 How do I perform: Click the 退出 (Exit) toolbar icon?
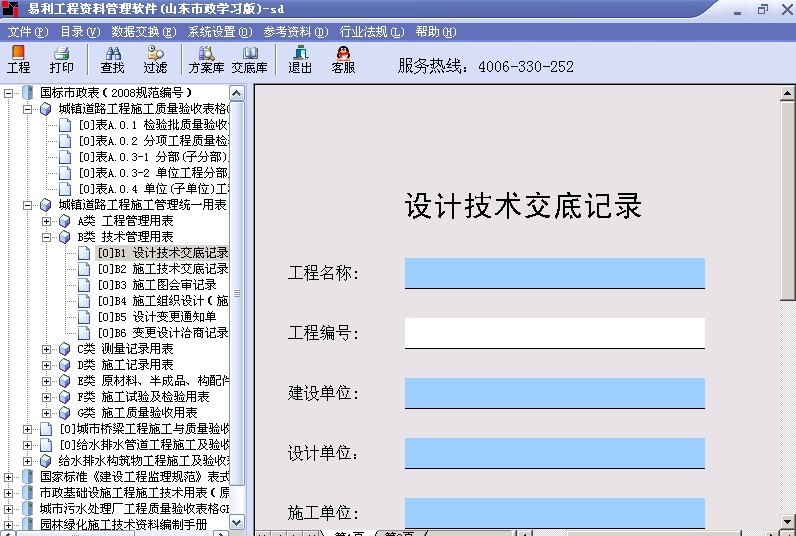[300, 59]
